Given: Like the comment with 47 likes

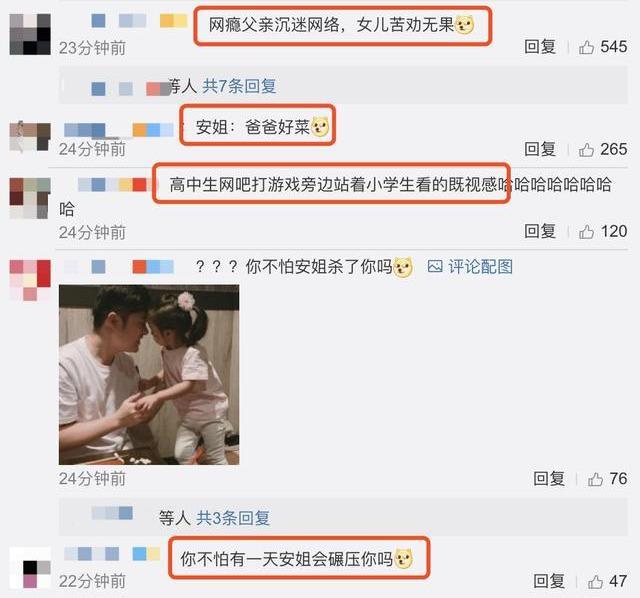Looking at the screenshot, I should point(595,582).
